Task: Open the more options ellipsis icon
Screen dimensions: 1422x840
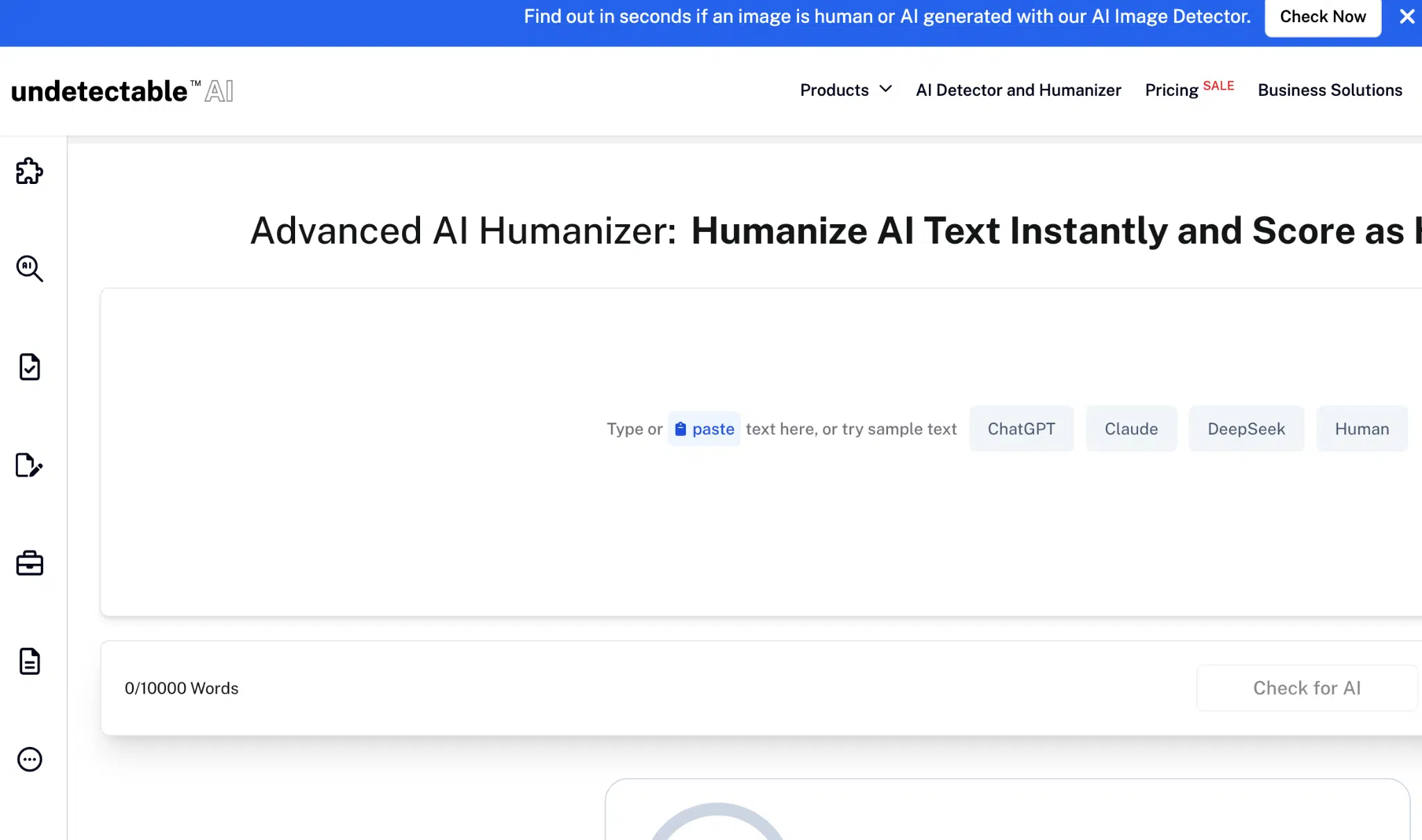Action: [x=28, y=759]
